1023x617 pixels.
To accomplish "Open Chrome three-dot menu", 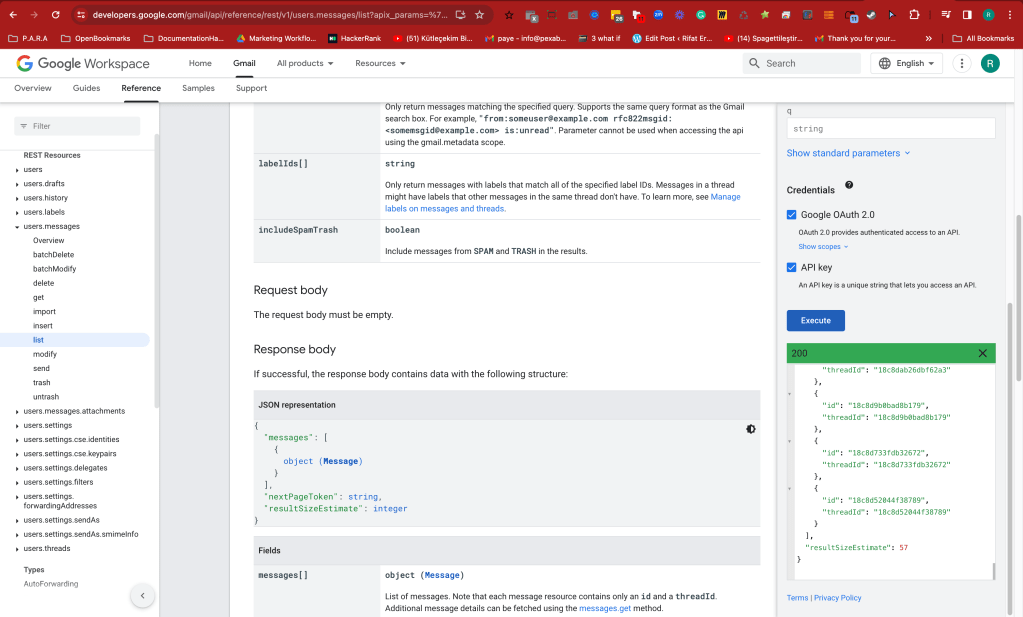I will pyautogui.click(x=1010, y=14).
